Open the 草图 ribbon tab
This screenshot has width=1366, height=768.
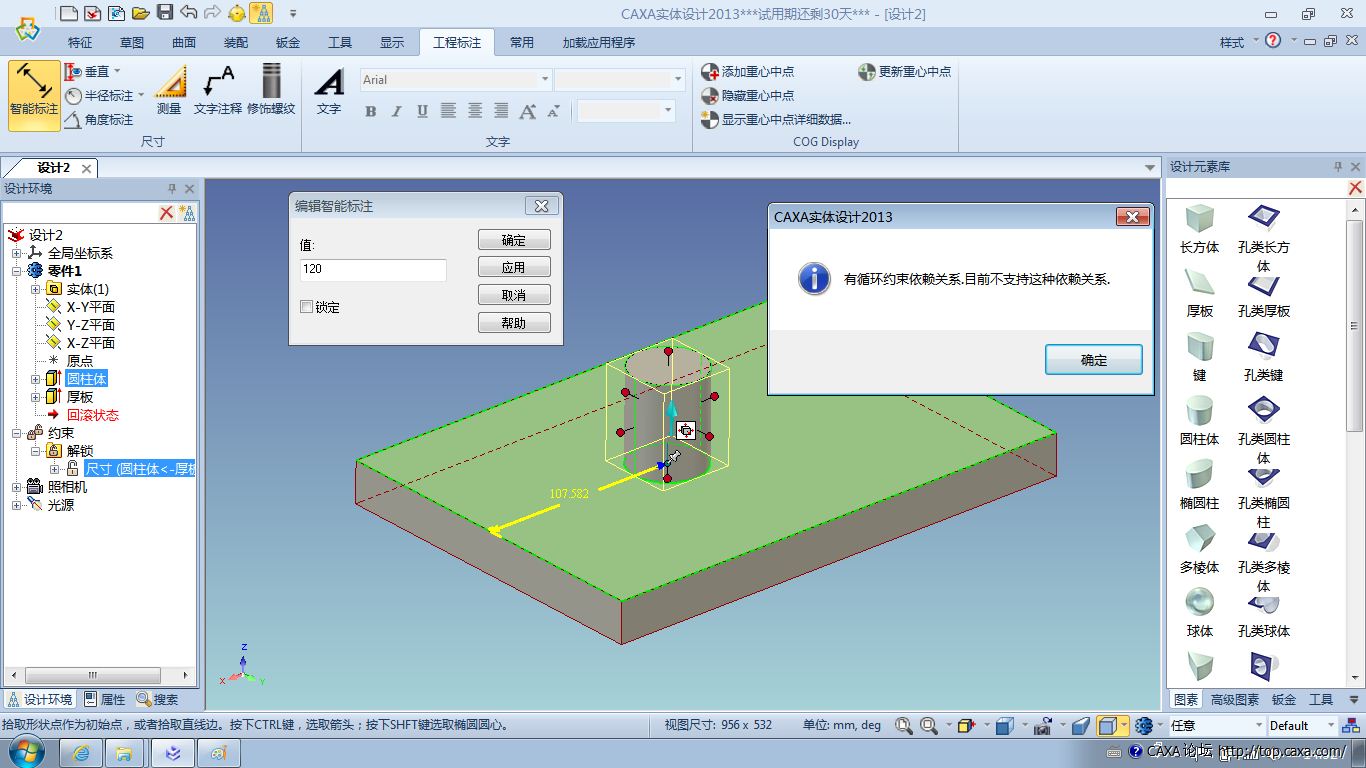coord(132,43)
